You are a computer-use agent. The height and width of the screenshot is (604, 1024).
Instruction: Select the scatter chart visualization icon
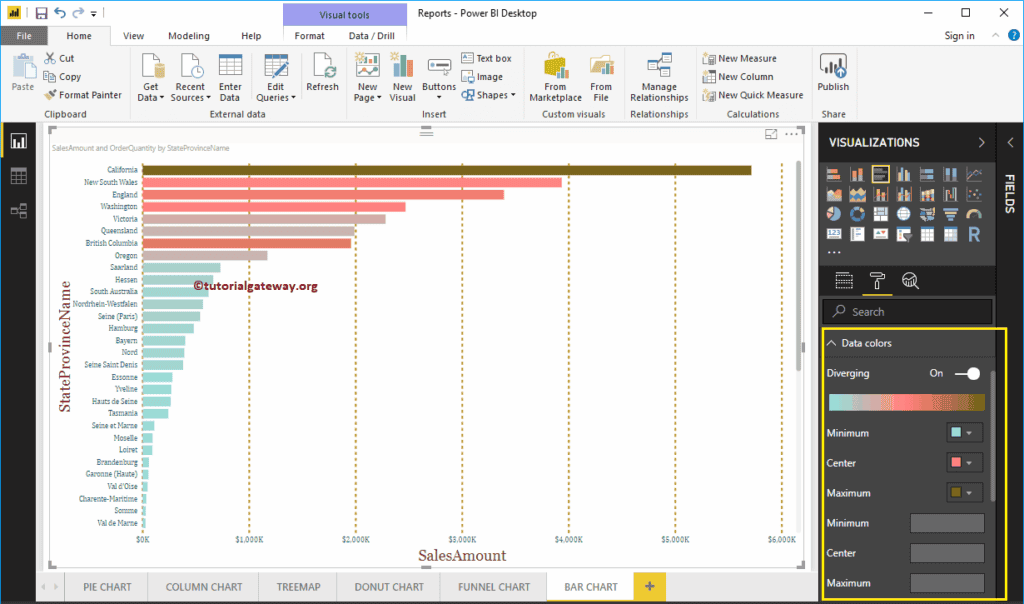tap(974, 194)
